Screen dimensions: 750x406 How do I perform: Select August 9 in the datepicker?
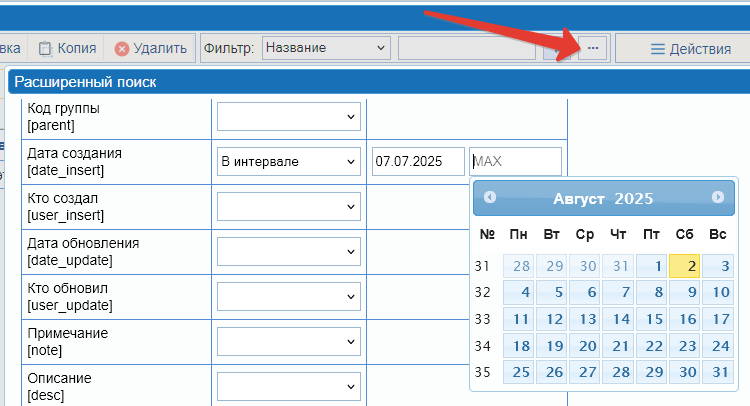coord(684,292)
